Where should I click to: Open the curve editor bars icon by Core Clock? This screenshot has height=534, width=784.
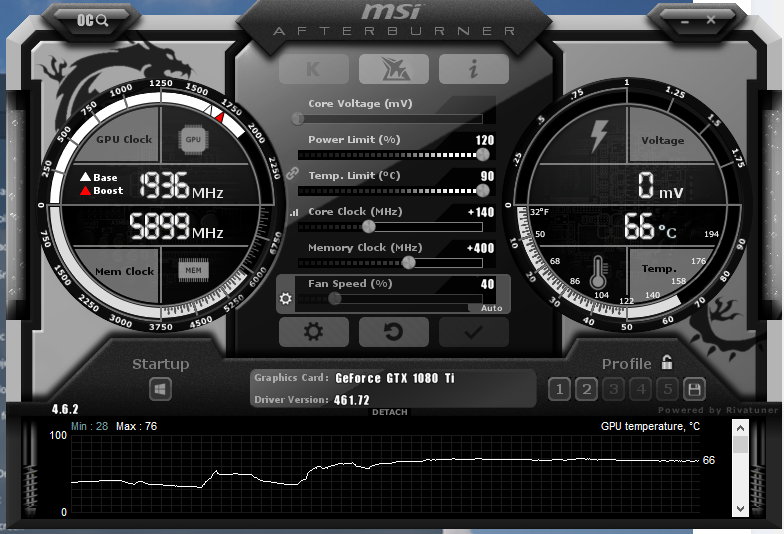point(294,212)
